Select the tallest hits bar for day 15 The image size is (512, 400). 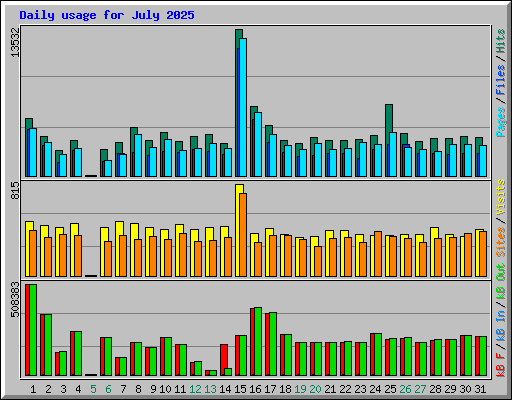point(239,103)
